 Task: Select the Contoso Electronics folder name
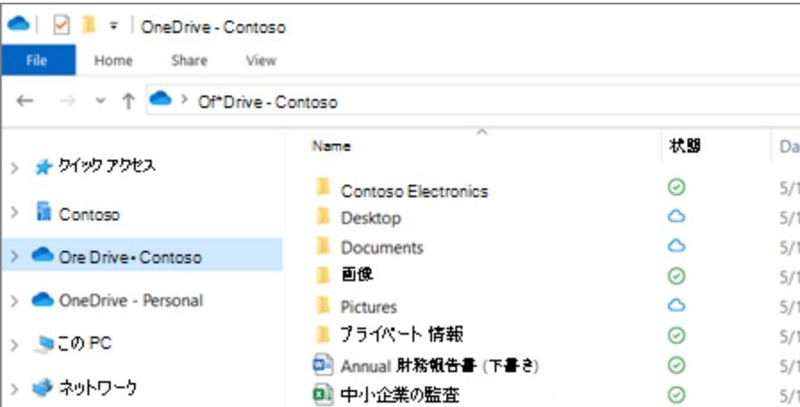click(414, 191)
